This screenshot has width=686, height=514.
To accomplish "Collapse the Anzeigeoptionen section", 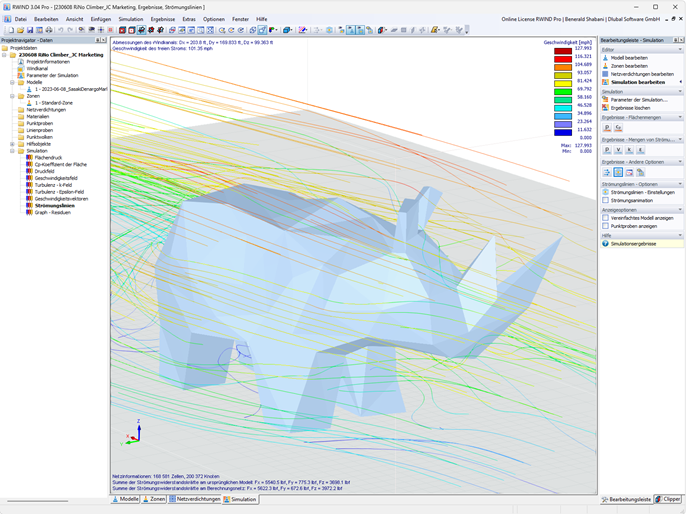I will coord(680,210).
